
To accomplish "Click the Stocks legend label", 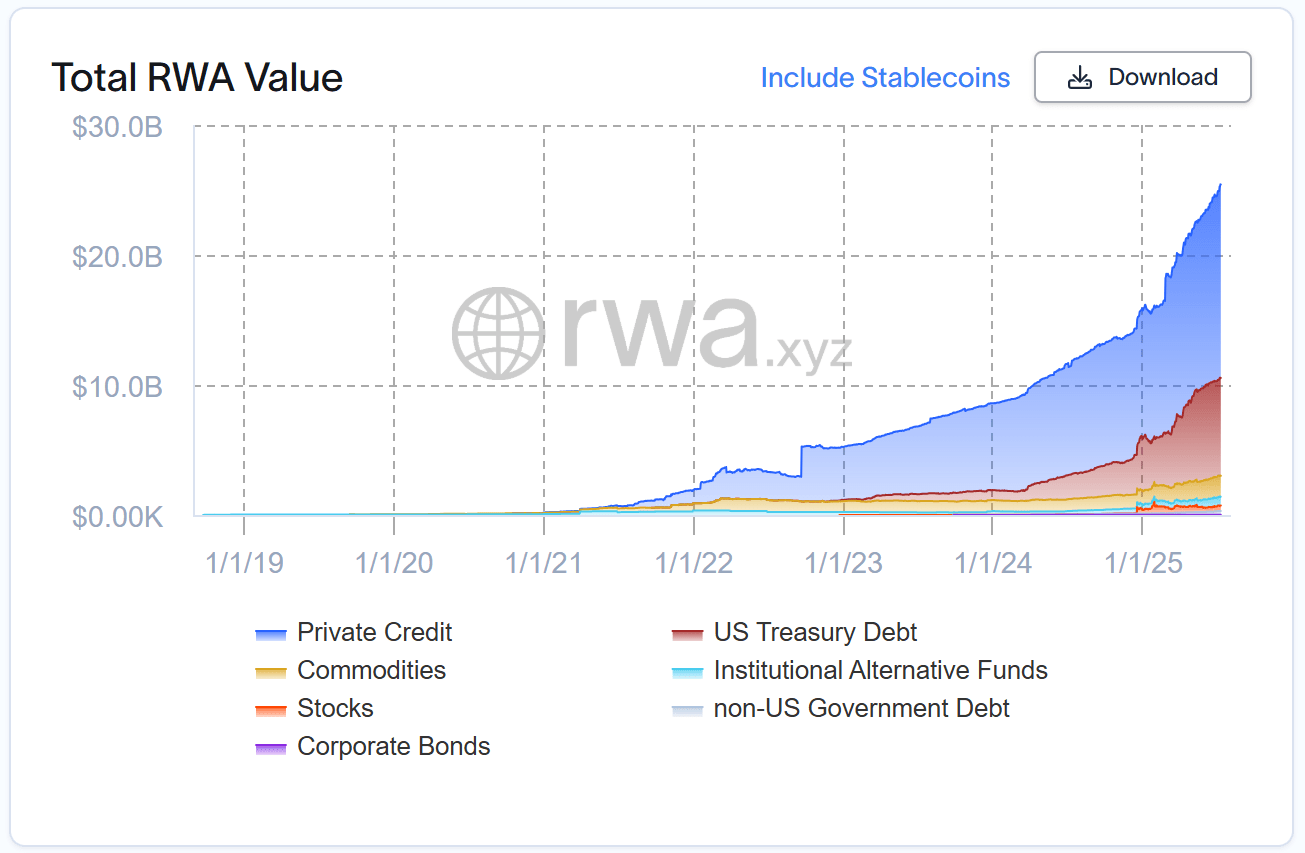I will point(335,708).
